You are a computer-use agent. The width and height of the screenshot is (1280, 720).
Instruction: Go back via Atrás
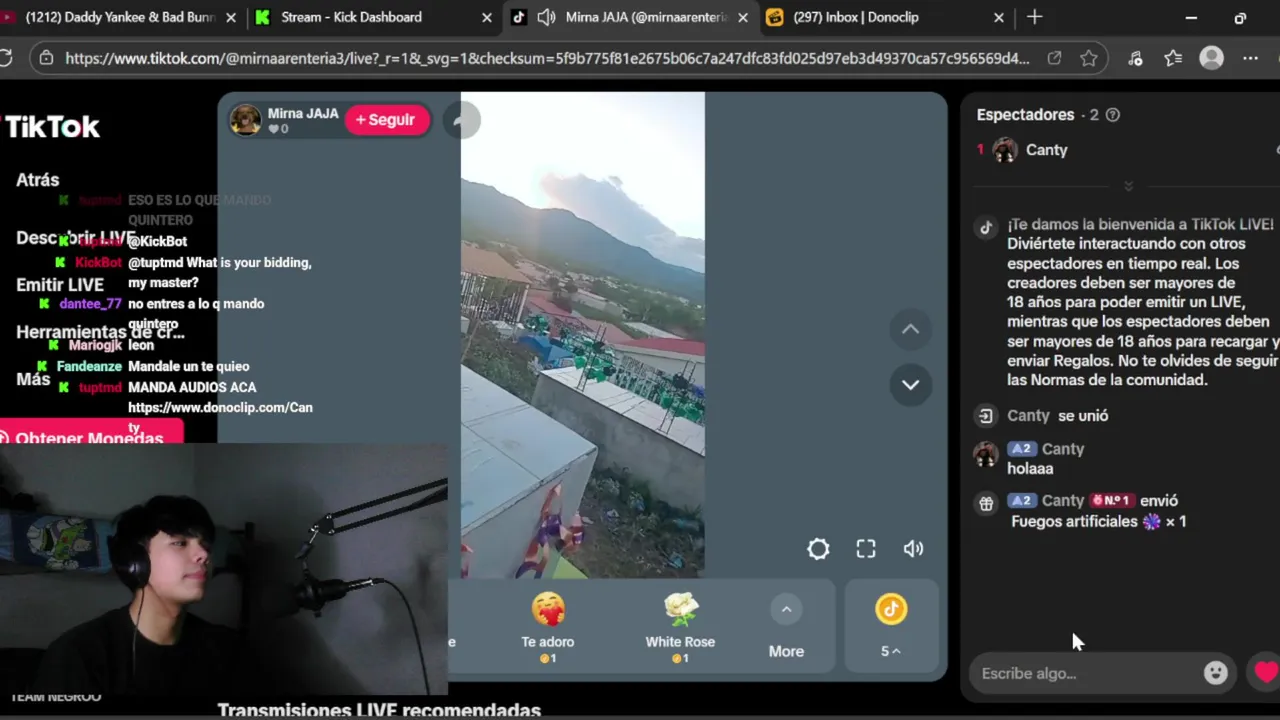tap(37, 180)
